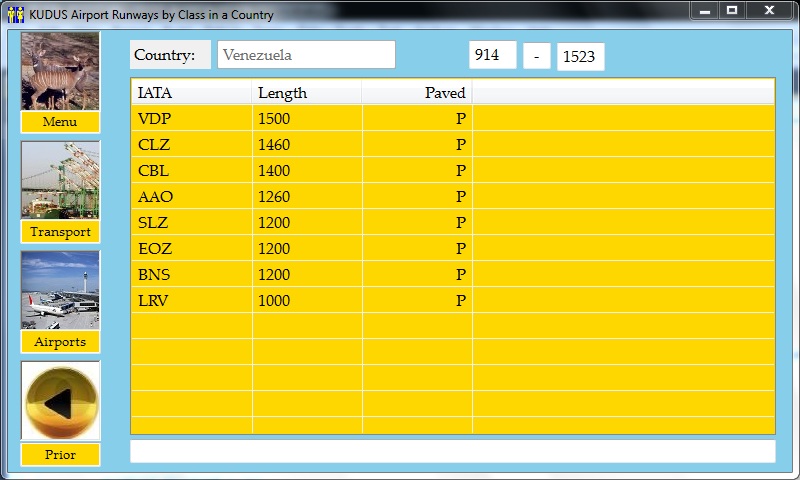This screenshot has height=480, width=800.
Task: Open the Airports label button
Action: pyautogui.click(x=60, y=342)
